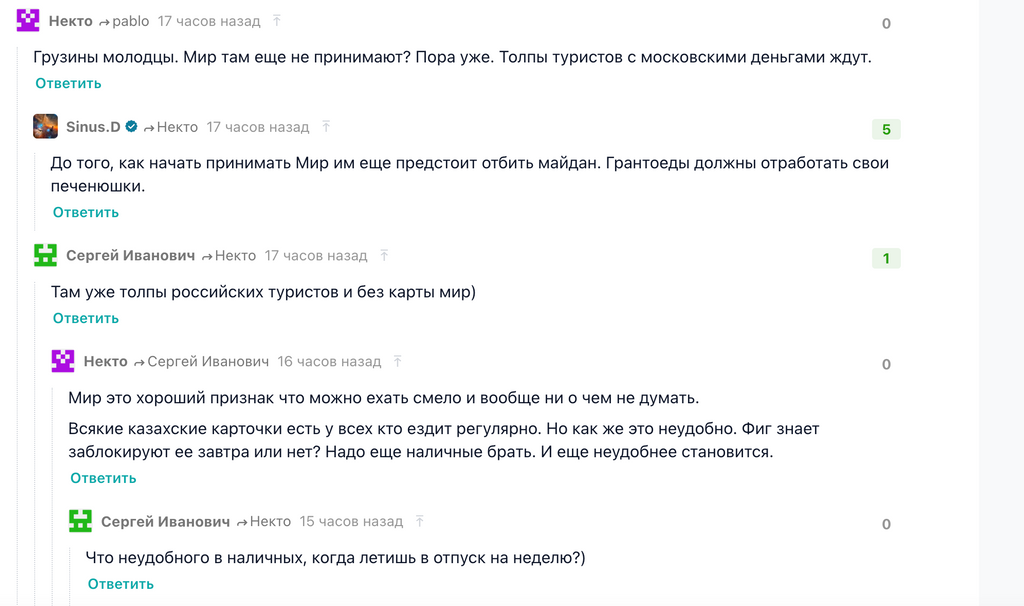Click Ответить under the first comment

(x=66, y=83)
